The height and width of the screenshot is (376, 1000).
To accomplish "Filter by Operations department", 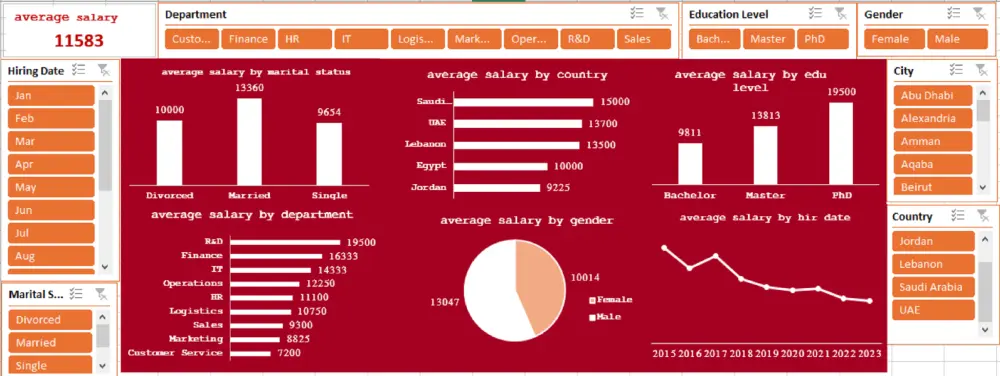I will pos(531,39).
